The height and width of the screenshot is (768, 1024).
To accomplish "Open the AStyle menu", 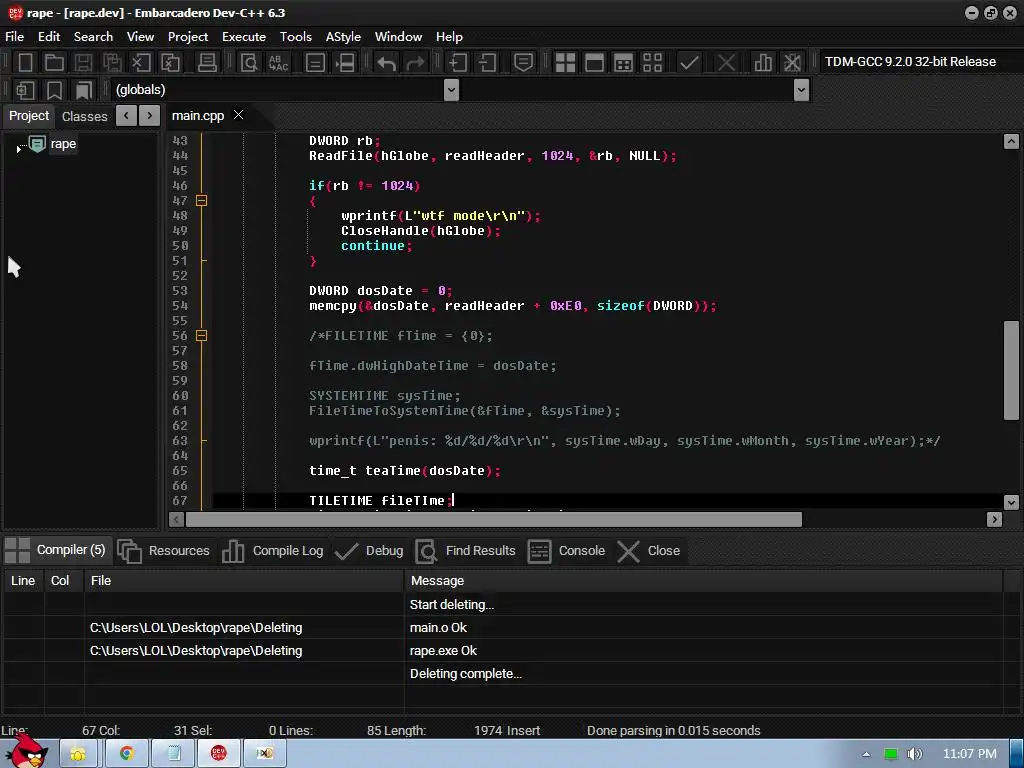I will pos(343,37).
